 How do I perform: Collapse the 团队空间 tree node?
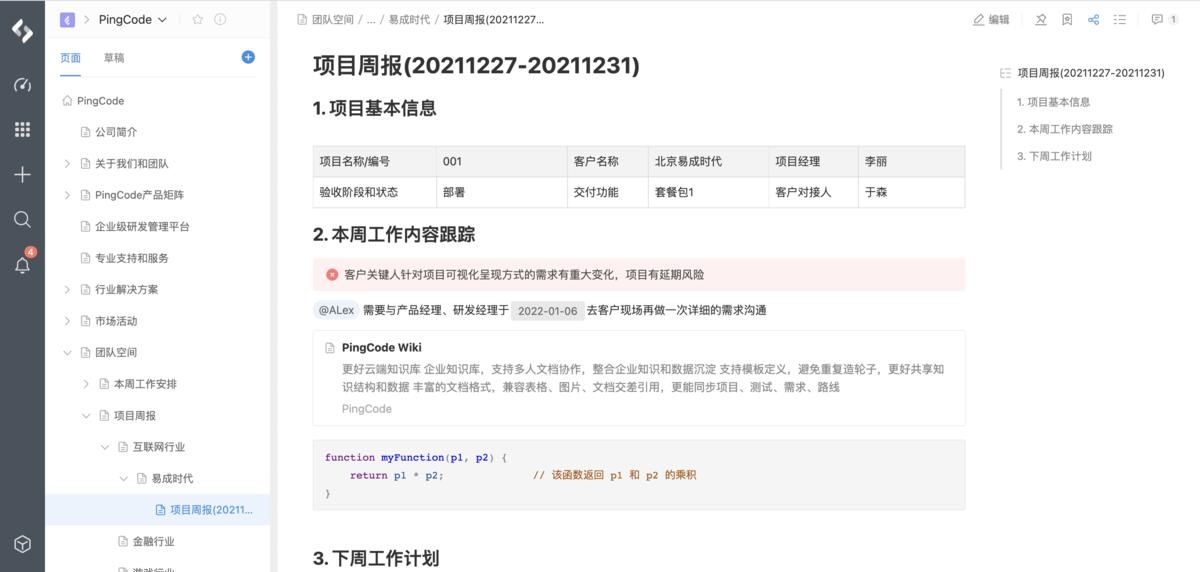coord(67,352)
